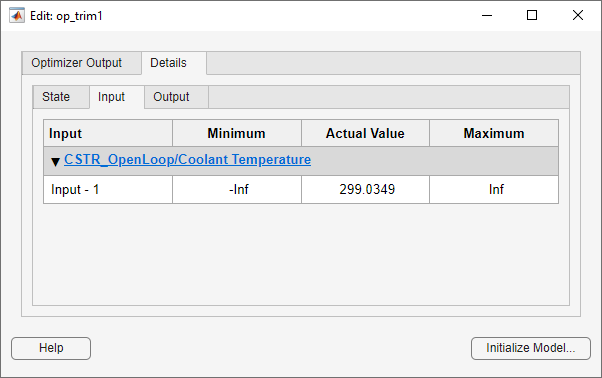Maximize the op_trim1 edit window

click(532, 15)
